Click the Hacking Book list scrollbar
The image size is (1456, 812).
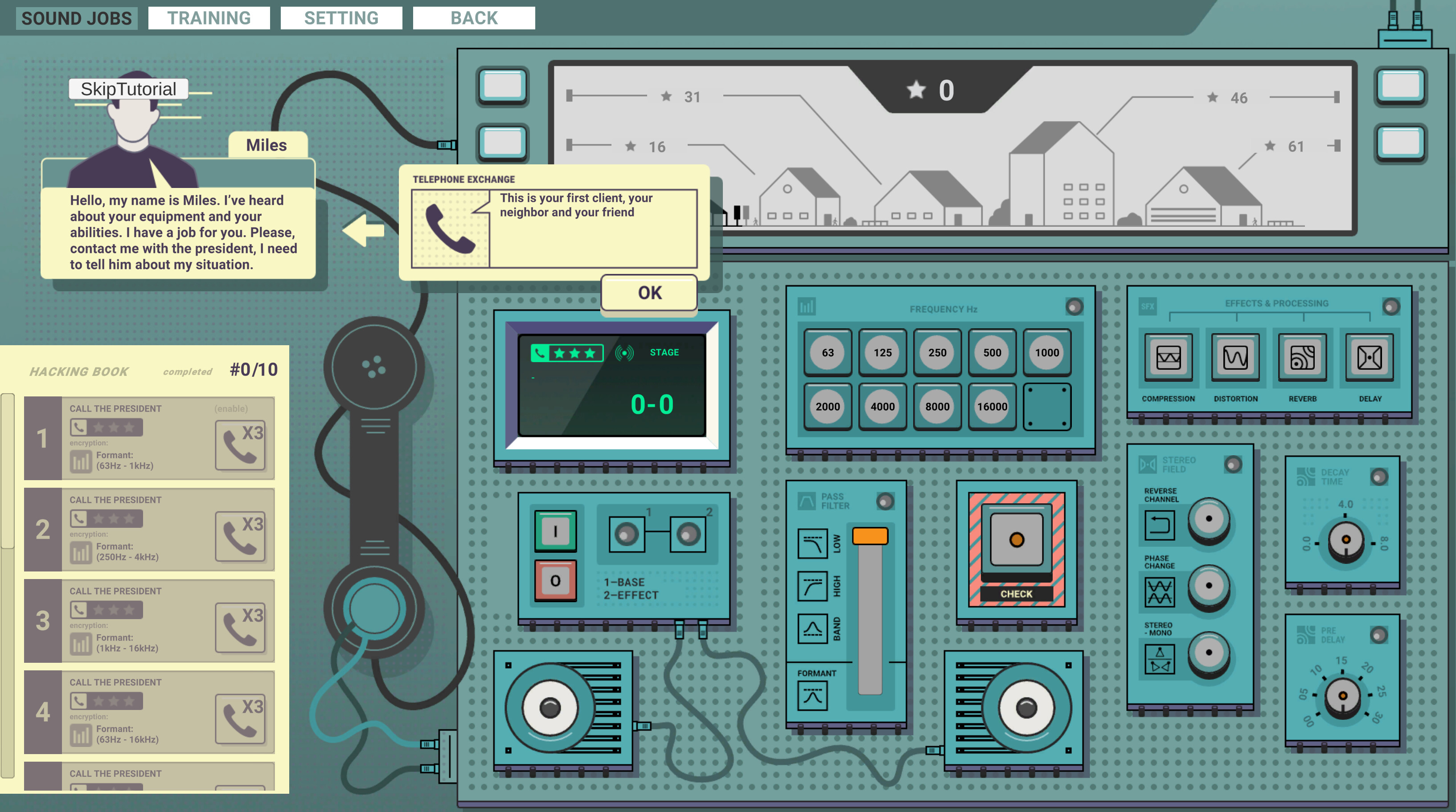coord(7,471)
